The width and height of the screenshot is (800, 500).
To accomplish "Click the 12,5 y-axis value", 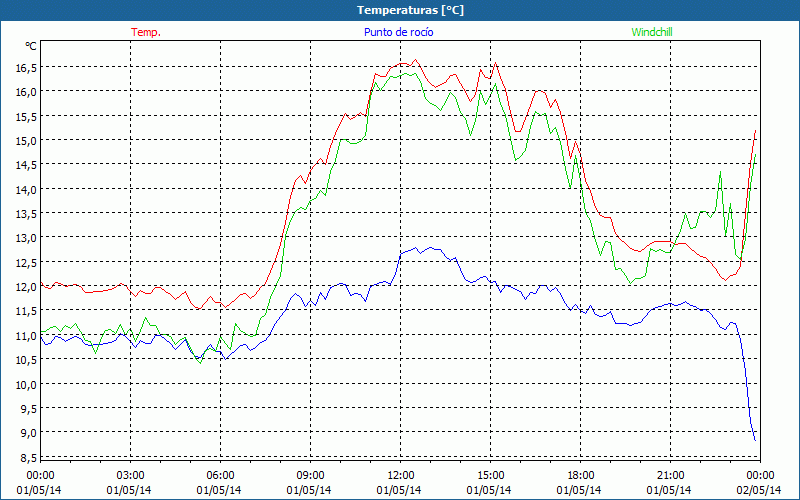I will (26, 262).
